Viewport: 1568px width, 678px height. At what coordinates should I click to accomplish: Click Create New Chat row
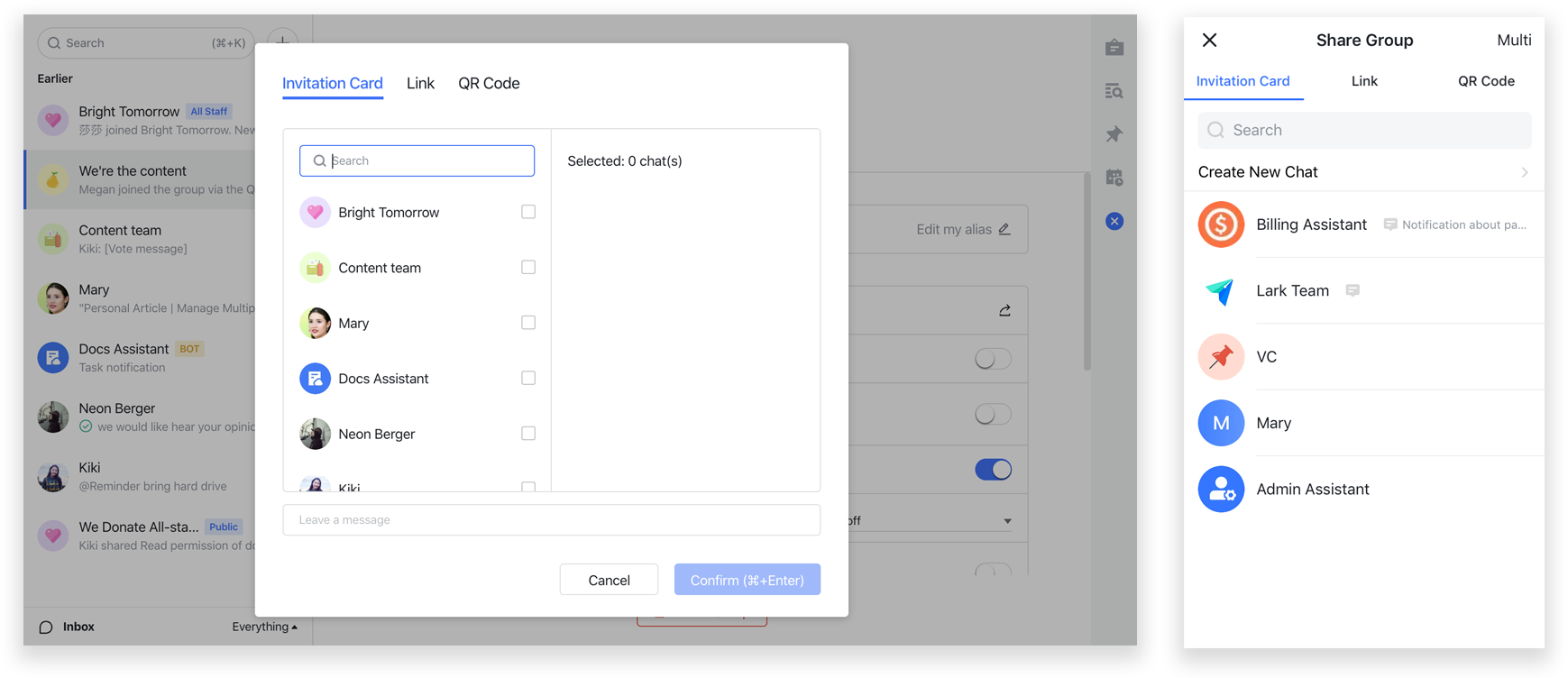tap(1364, 172)
